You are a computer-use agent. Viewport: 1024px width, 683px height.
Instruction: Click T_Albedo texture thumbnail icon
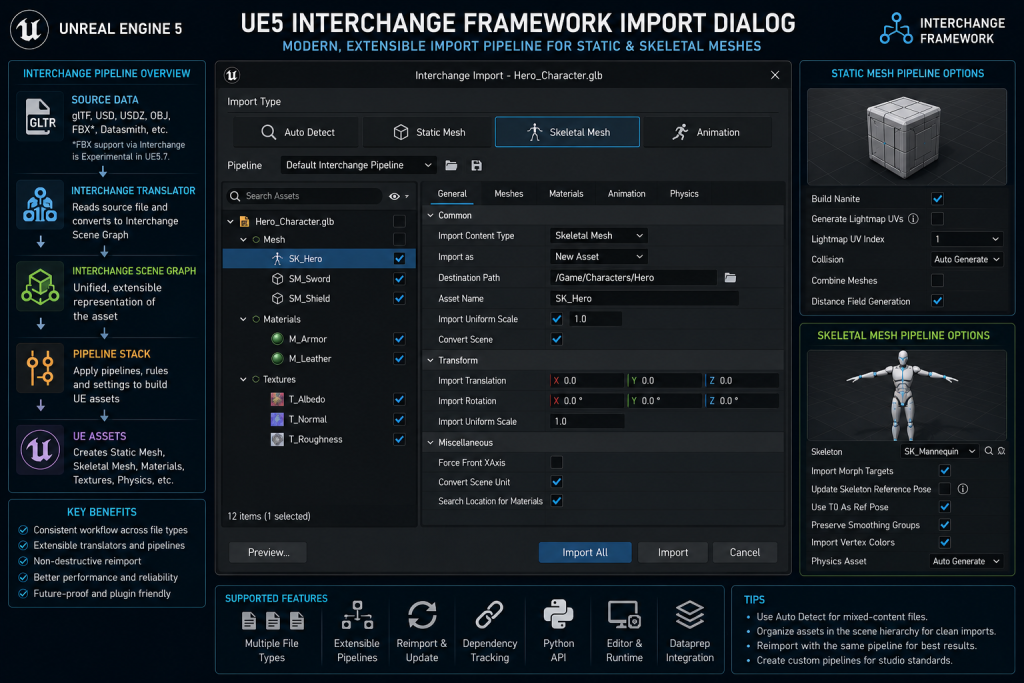point(277,399)
